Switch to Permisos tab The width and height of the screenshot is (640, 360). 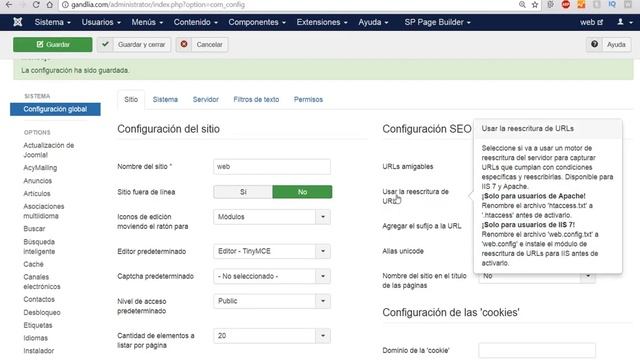pos(308,100)
